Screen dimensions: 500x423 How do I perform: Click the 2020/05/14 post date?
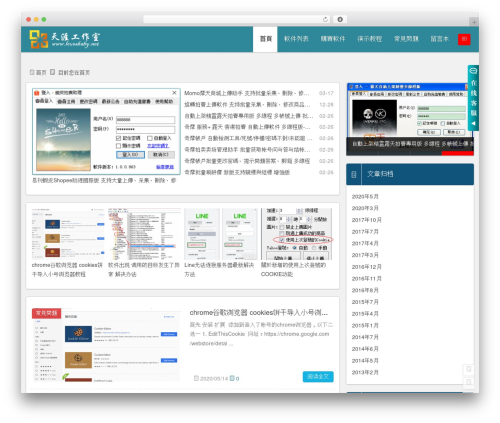[214, 379]
